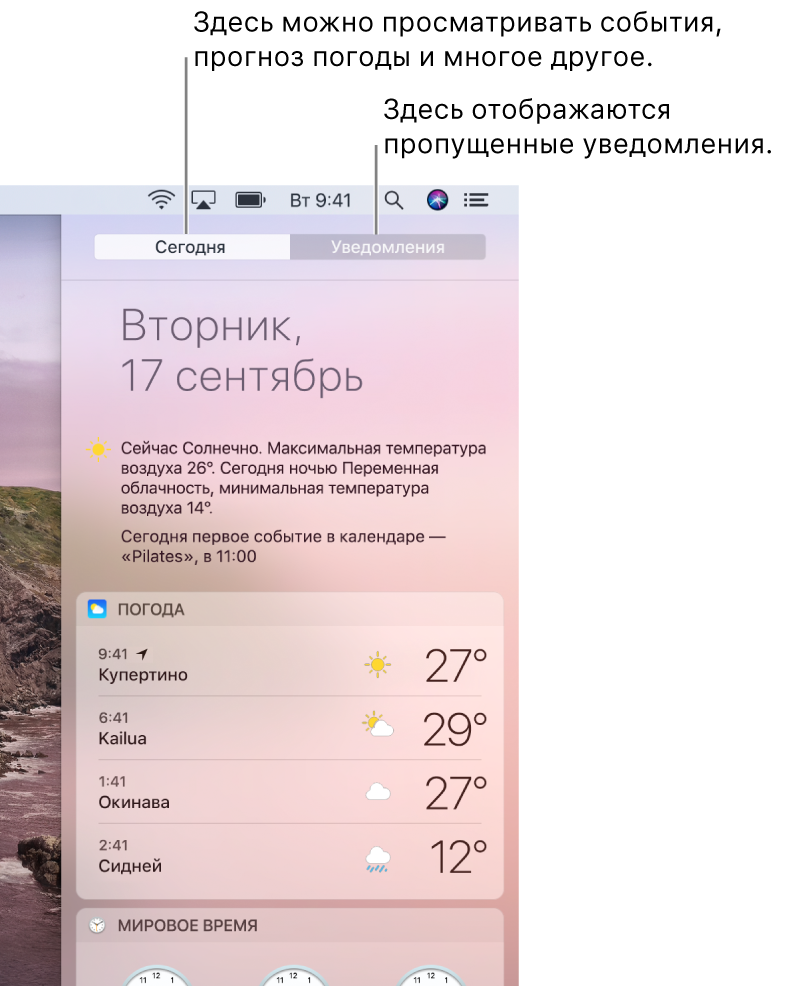The width and height of the screenshot is (787, 987).
Task: Select the Сидней weather row
Action: [290, 856]
